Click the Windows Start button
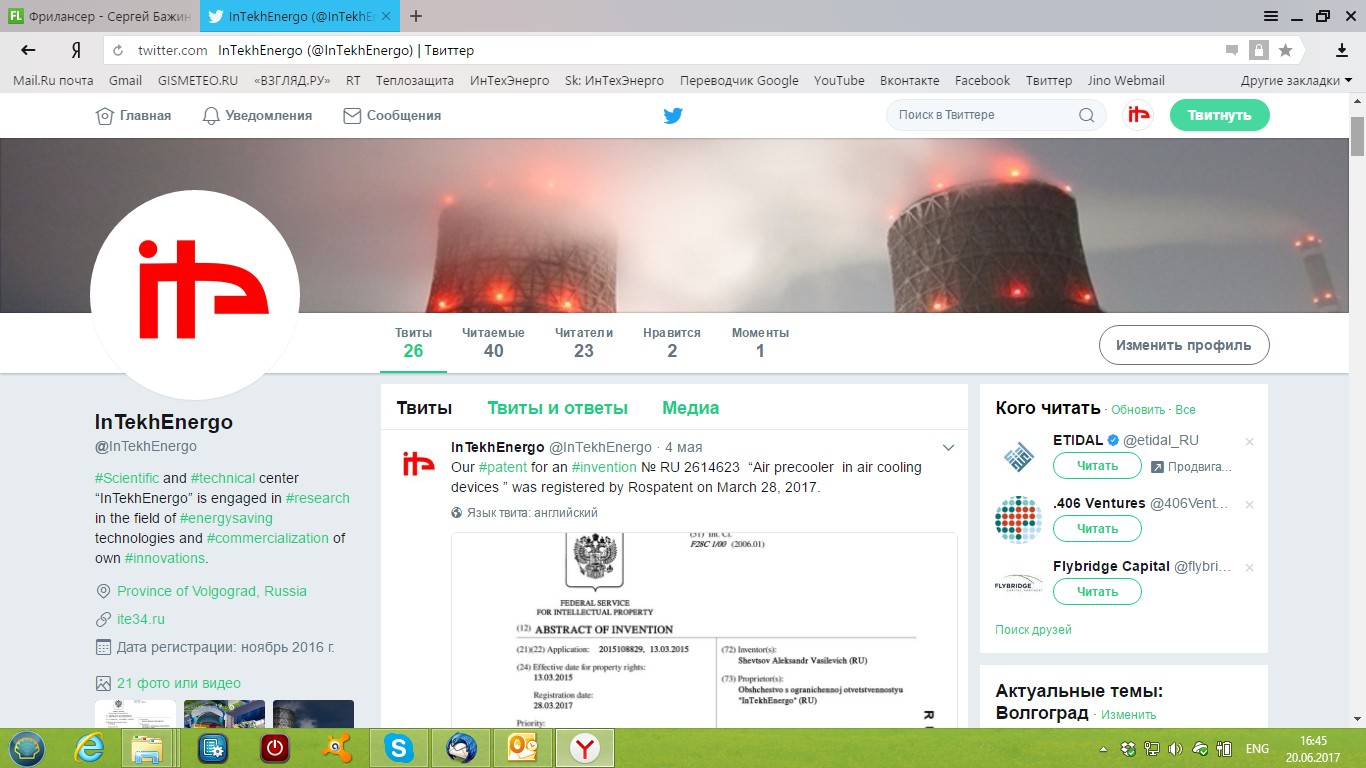Image resolution: width=1366 pixels, height=768 pixels. tap(28, 748)
